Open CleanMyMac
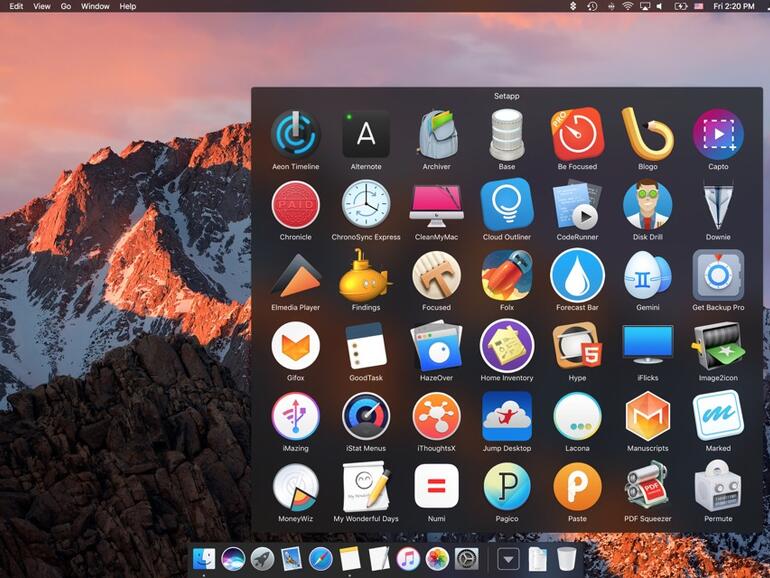 coord(437,206)
